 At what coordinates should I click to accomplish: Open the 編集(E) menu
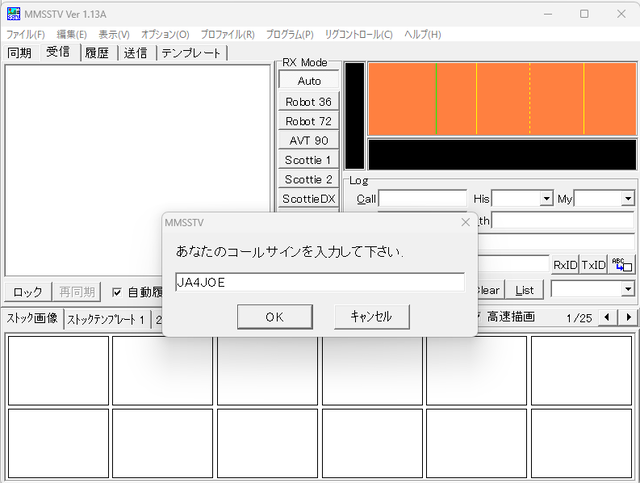(x=72, y=35)
